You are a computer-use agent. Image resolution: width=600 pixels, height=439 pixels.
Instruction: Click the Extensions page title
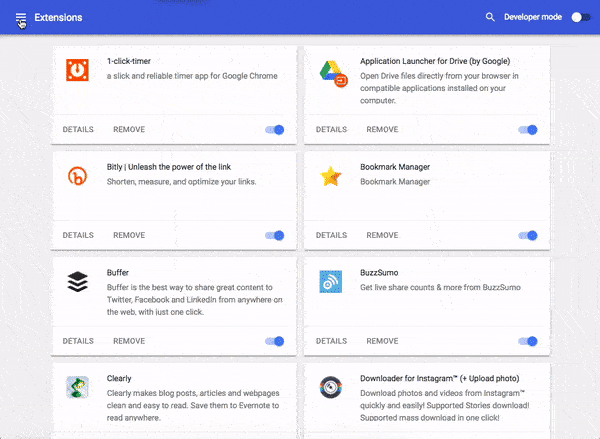pos(58,18)
